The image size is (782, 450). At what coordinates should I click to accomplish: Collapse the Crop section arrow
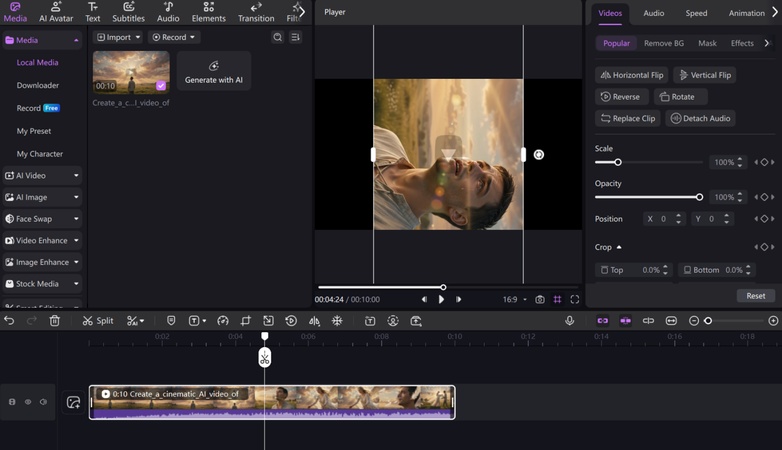click(619, 247)
